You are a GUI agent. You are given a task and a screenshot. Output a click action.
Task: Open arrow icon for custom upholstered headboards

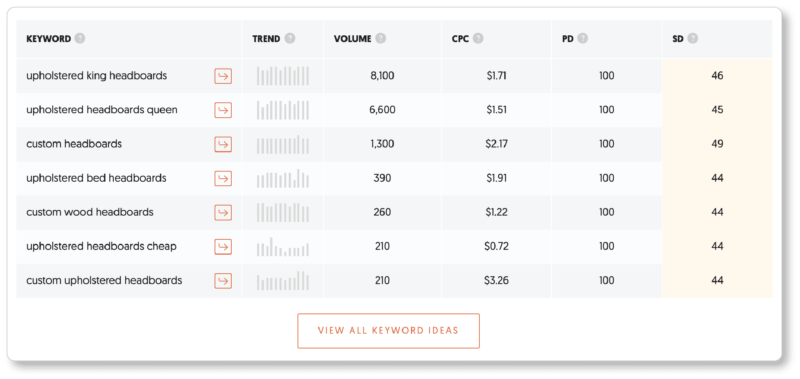pyautogui.click(x=223, y=281)
